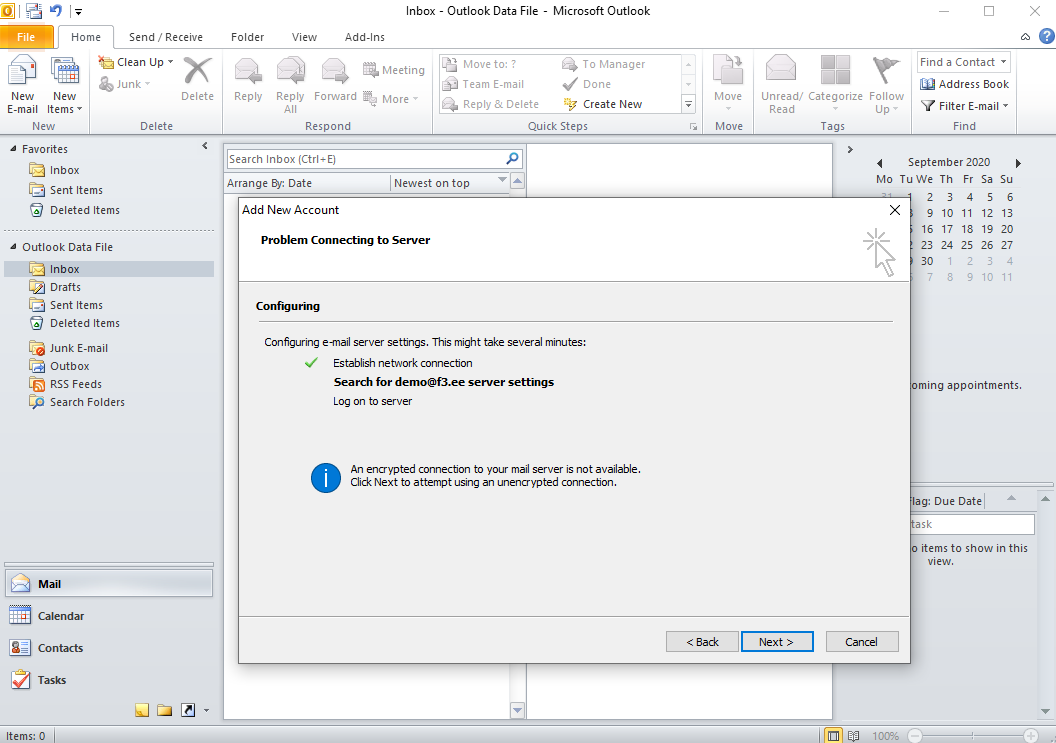Minimize the navigation pane with the arrow
The width and height of the screenshot is (1056, 743).
205,146
